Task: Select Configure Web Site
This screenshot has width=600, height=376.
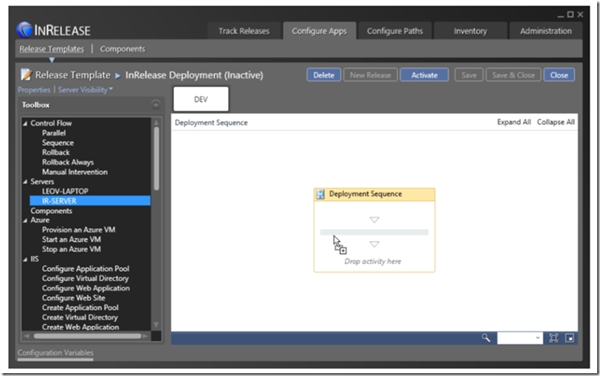Action: click(x=73, y=298)
